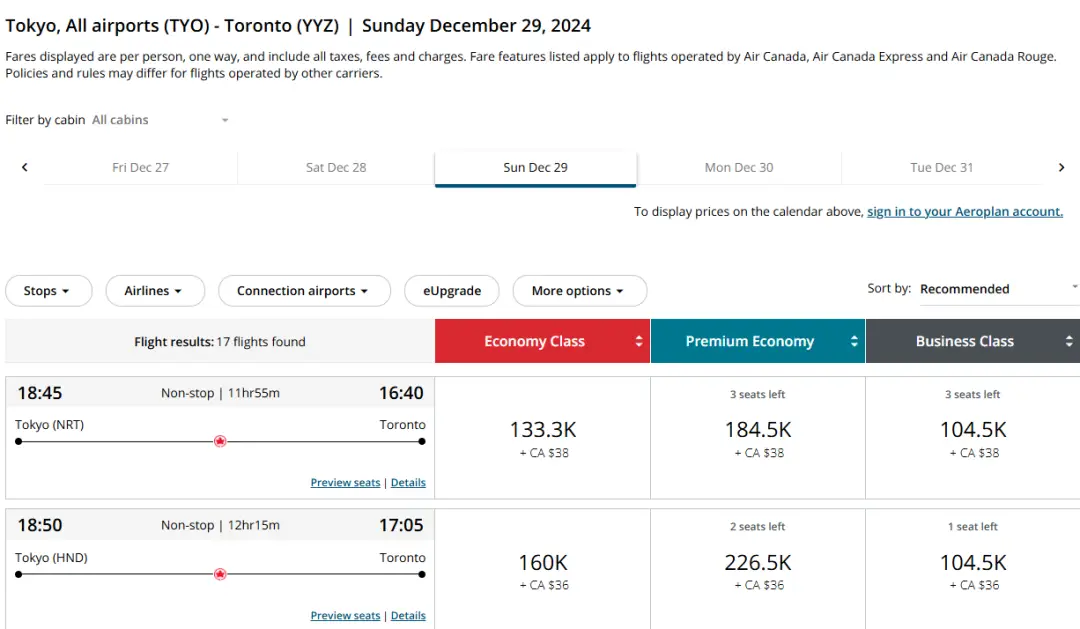Open the More options dropdown

pos(579,291)
